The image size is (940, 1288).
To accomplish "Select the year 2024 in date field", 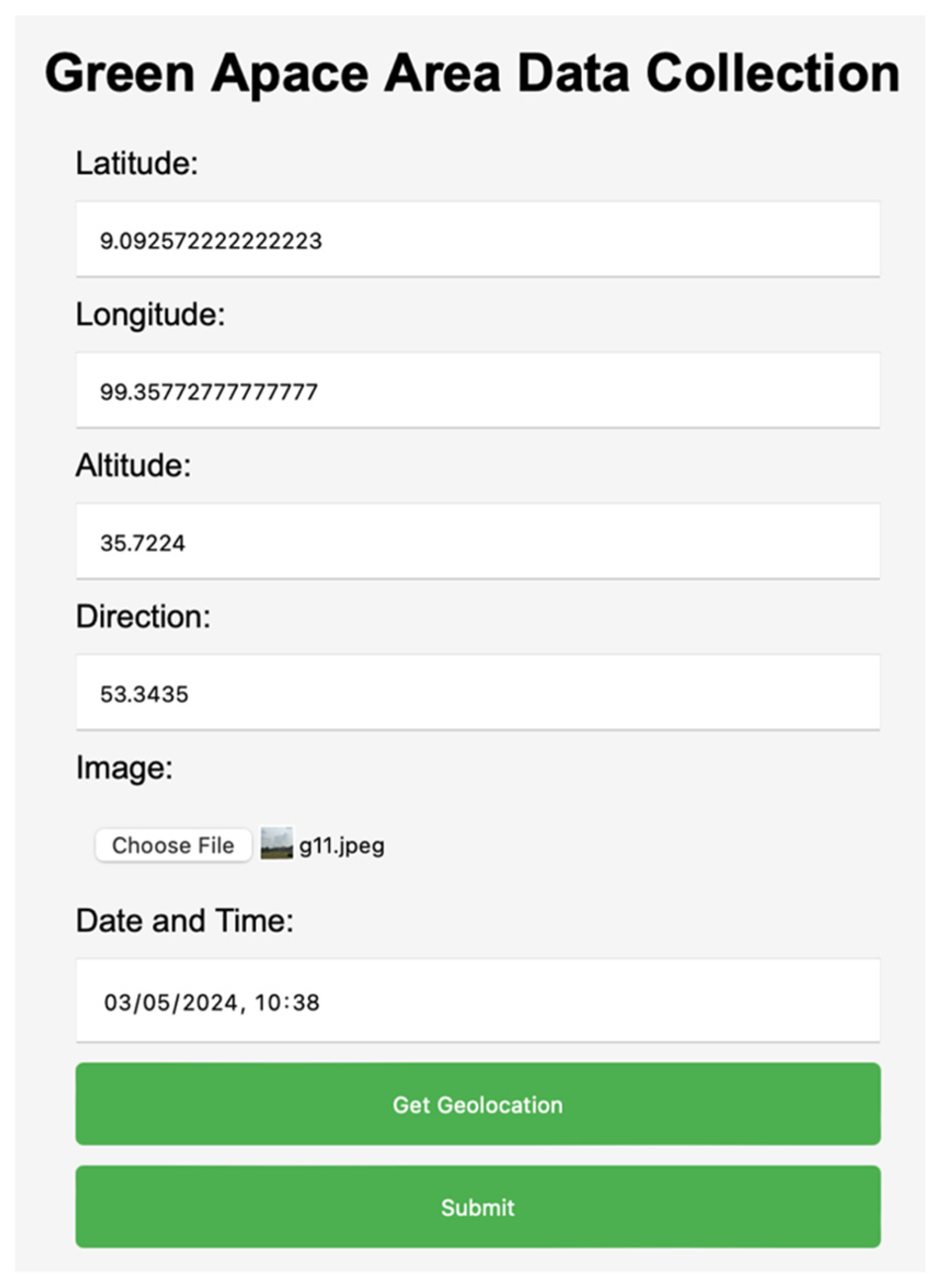I will pyautogui.click(x=210, y=1002).
